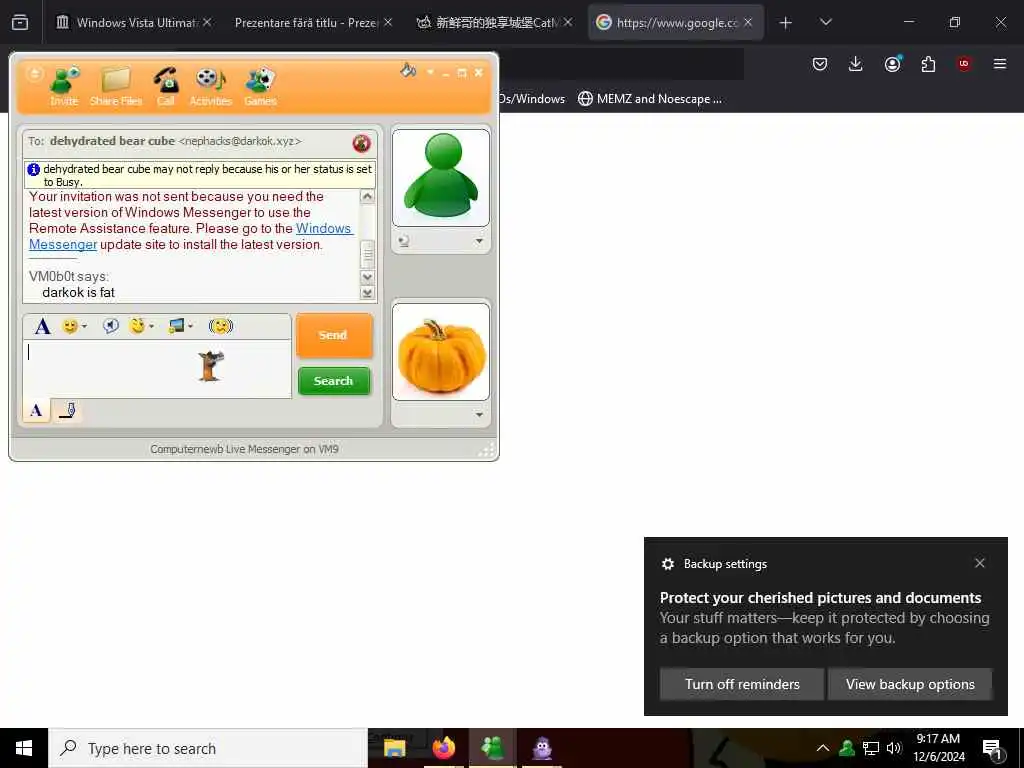This screenshot has height=768, width=1024.
Task: Click the green Search button
Action: [x=334, y=381]
